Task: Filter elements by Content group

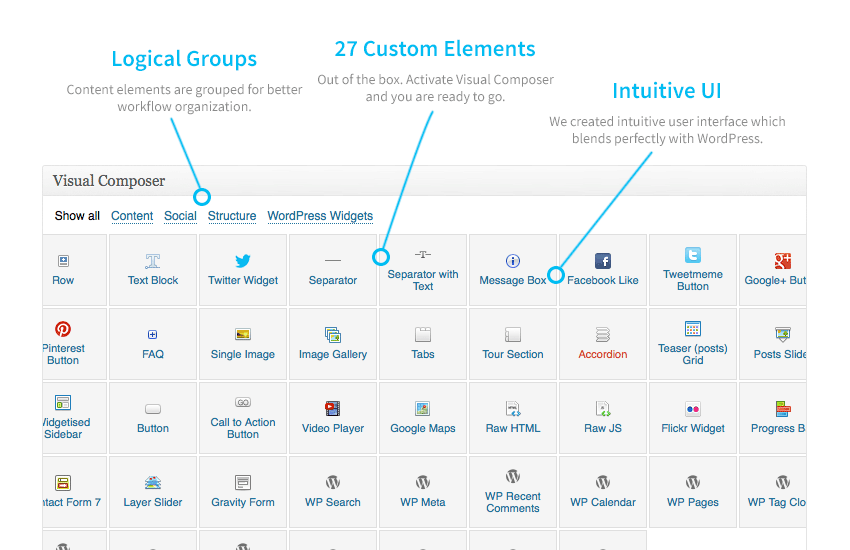Action: pos(132,216)
